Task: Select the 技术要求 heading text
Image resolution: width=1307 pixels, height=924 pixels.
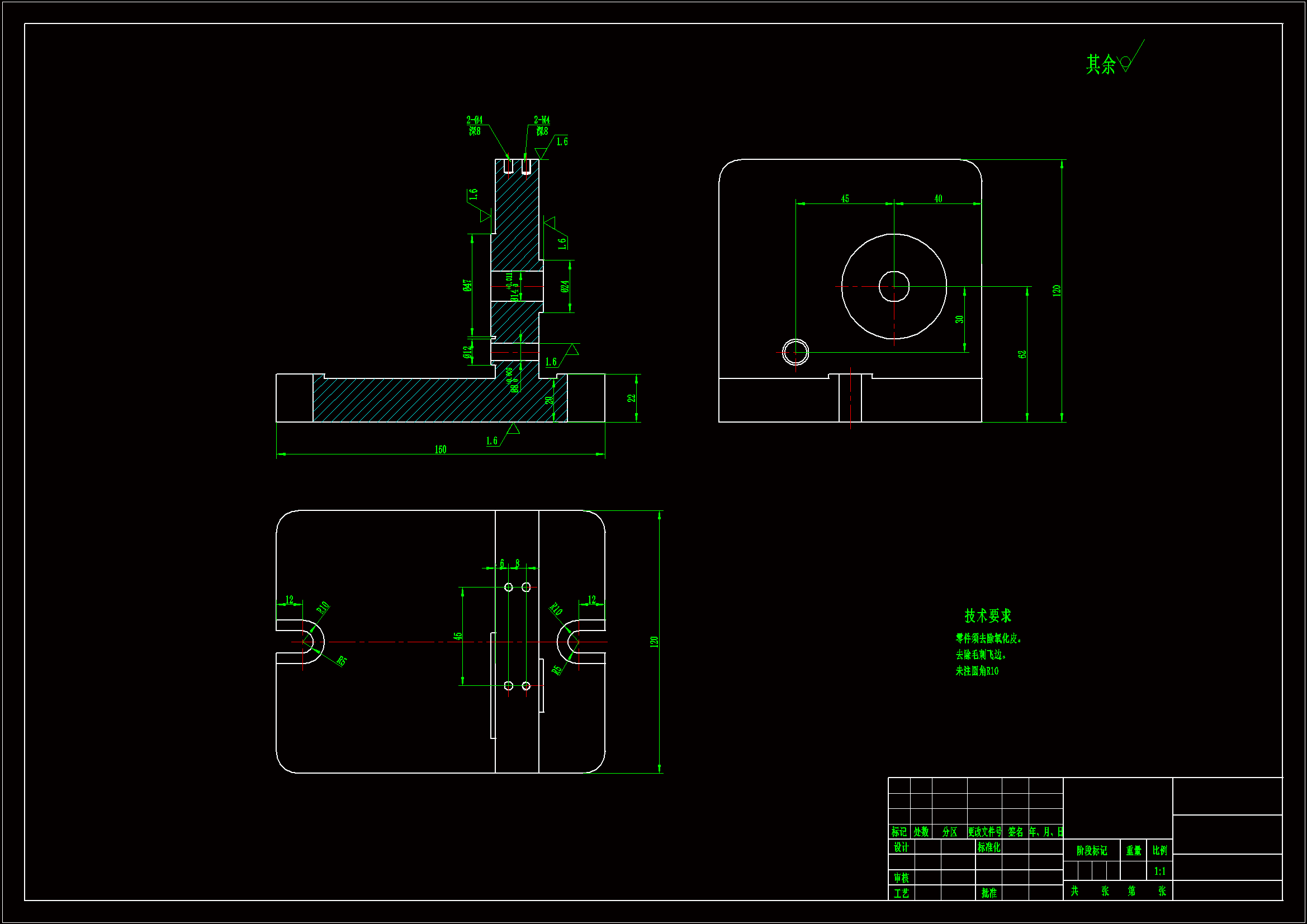Action: 988,615
